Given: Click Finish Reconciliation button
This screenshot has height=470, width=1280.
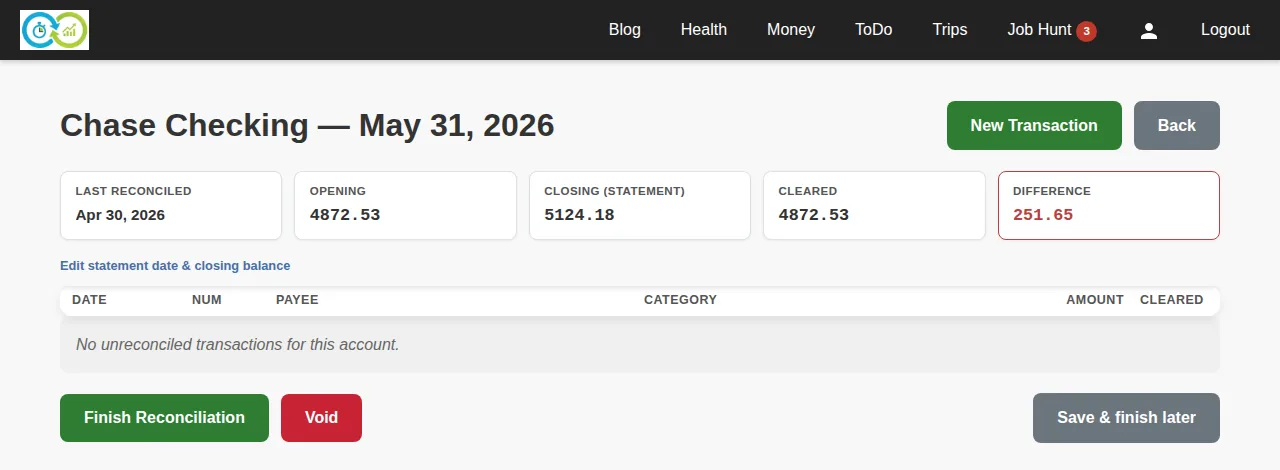Looking at the screenshot, I should [x=164, y=418].
